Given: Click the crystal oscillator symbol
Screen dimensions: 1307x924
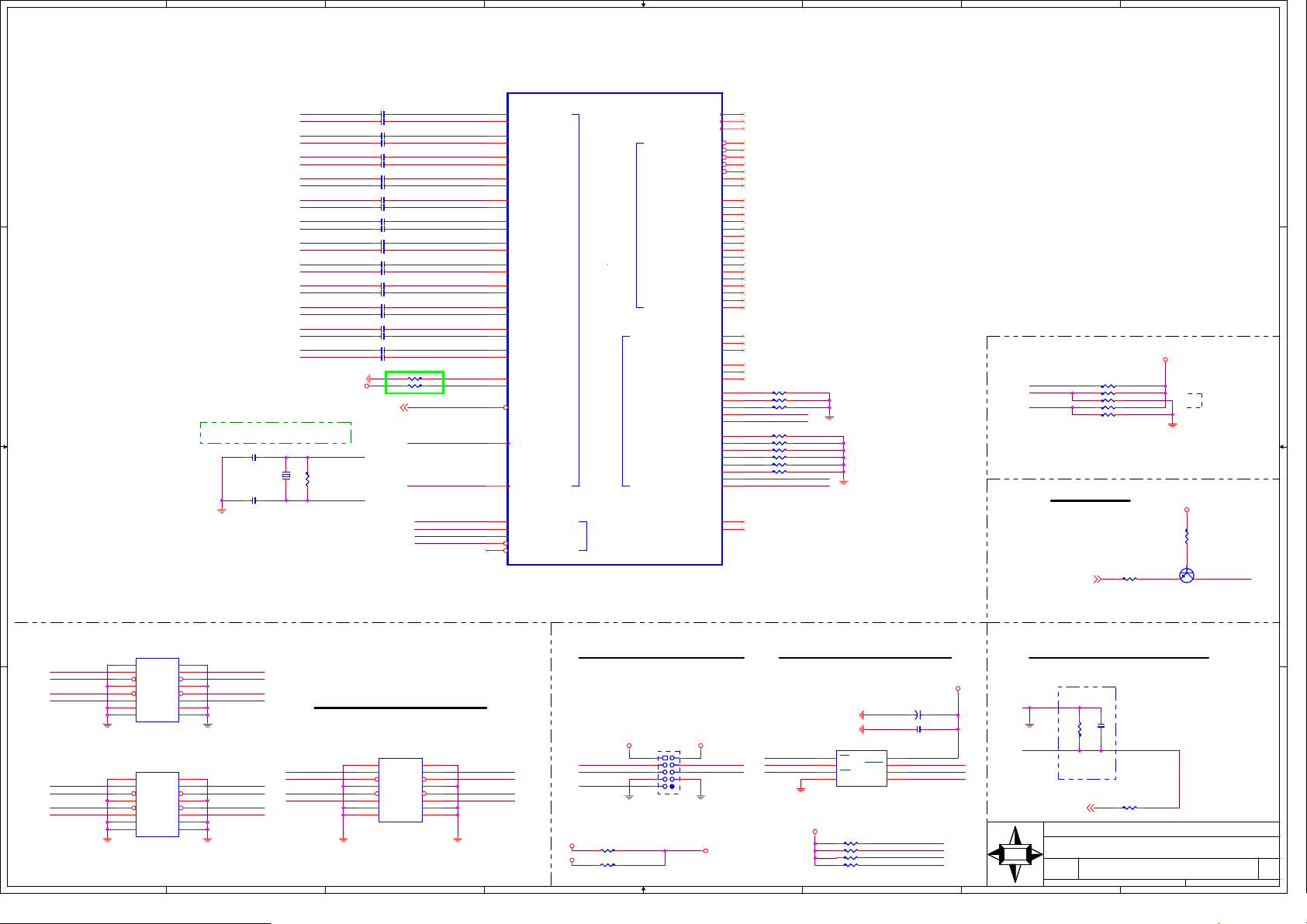Looking at the screenshot, I should pyautogui.click(x=286, y=476).
